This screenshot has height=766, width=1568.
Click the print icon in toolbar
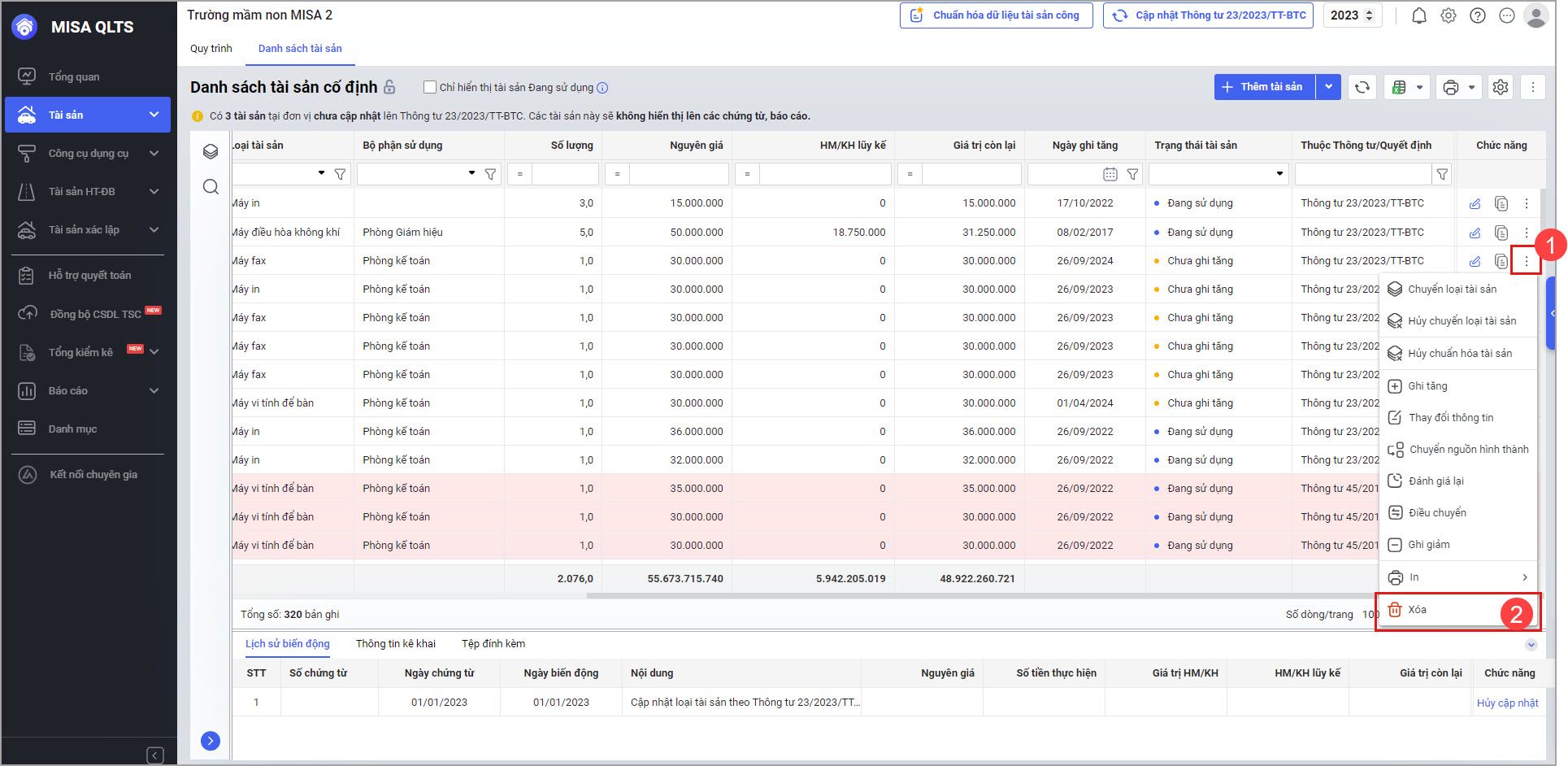pyautogui.click(x=1451, y=87)
